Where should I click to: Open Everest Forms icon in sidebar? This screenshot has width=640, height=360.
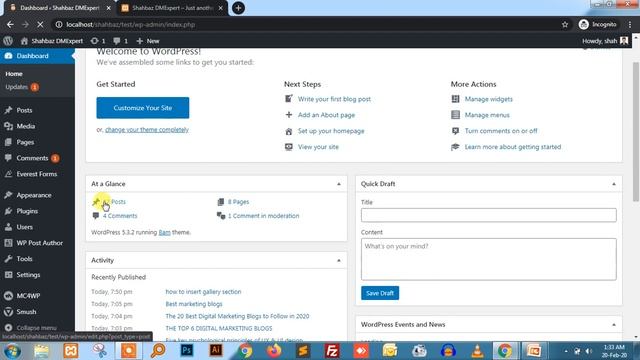coord(8,174)
